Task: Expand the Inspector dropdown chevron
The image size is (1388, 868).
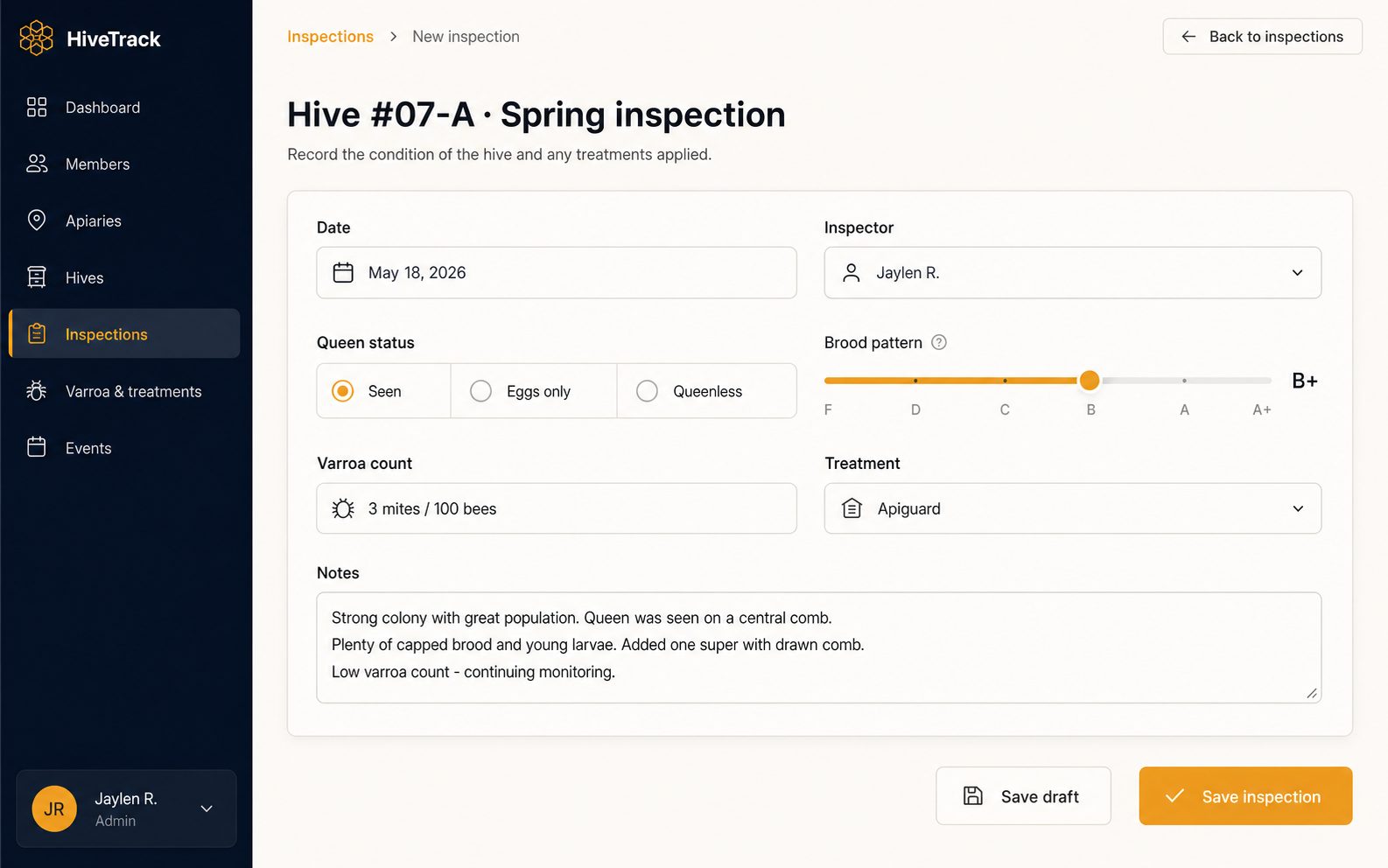Action: (x=1298, y=272)
